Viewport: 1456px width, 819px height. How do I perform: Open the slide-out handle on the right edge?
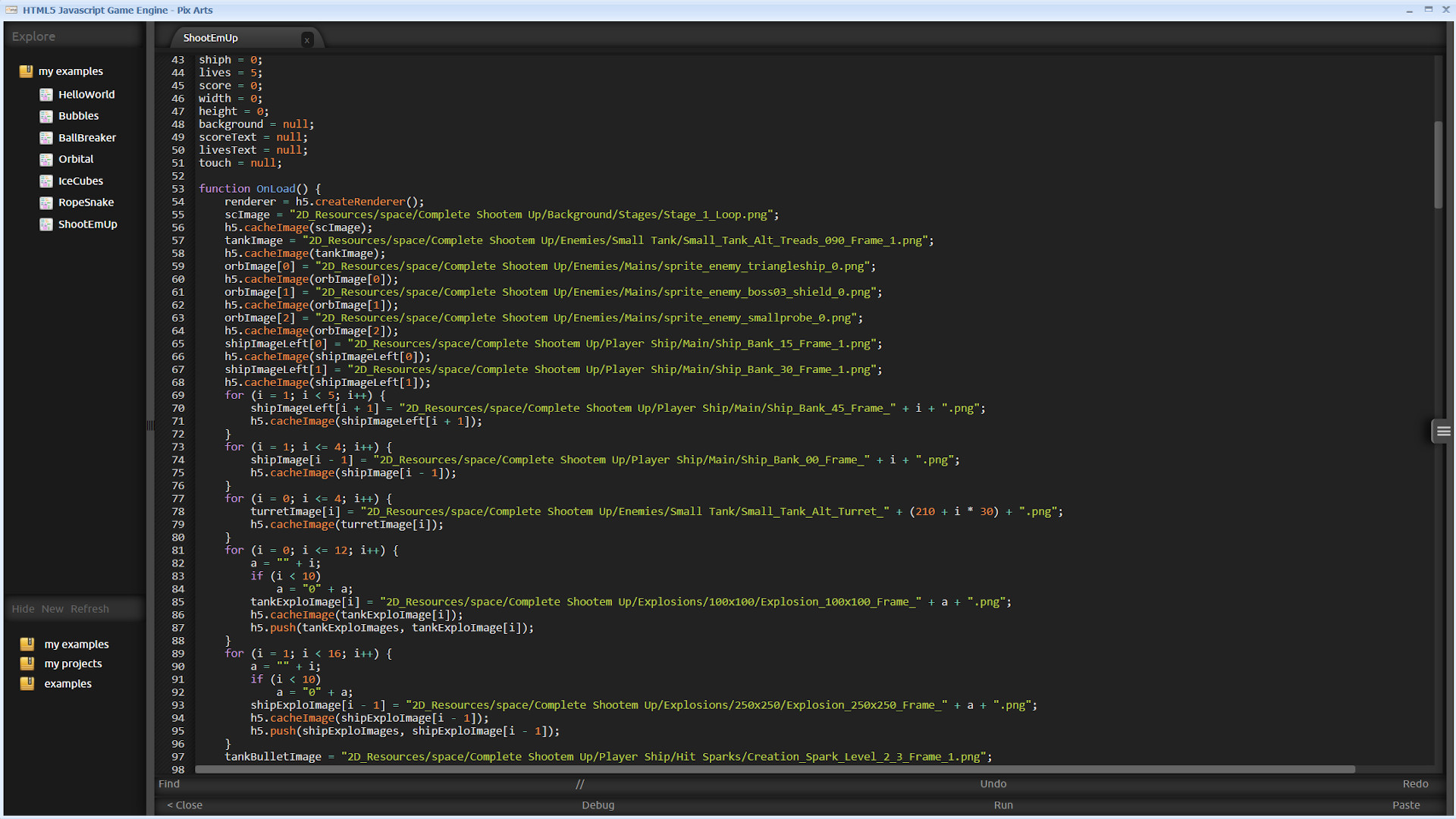click(x=1442, y=431)
